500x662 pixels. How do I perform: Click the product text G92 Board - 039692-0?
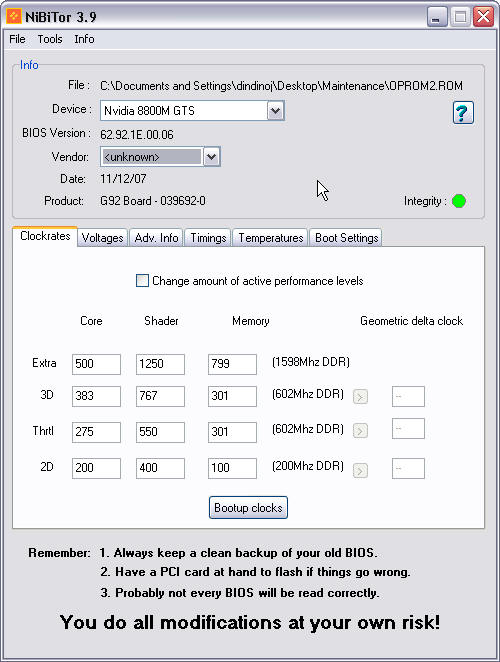pos(153,201)
